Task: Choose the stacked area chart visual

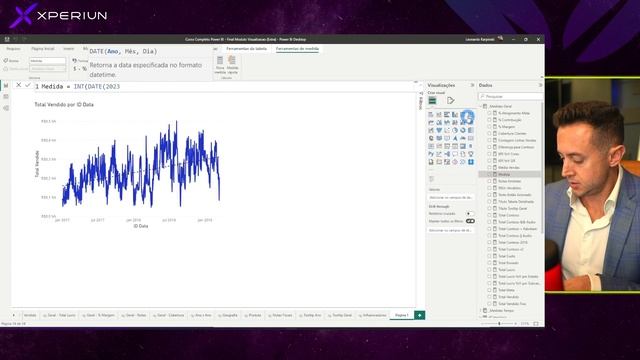Action: tap(447, 122)
